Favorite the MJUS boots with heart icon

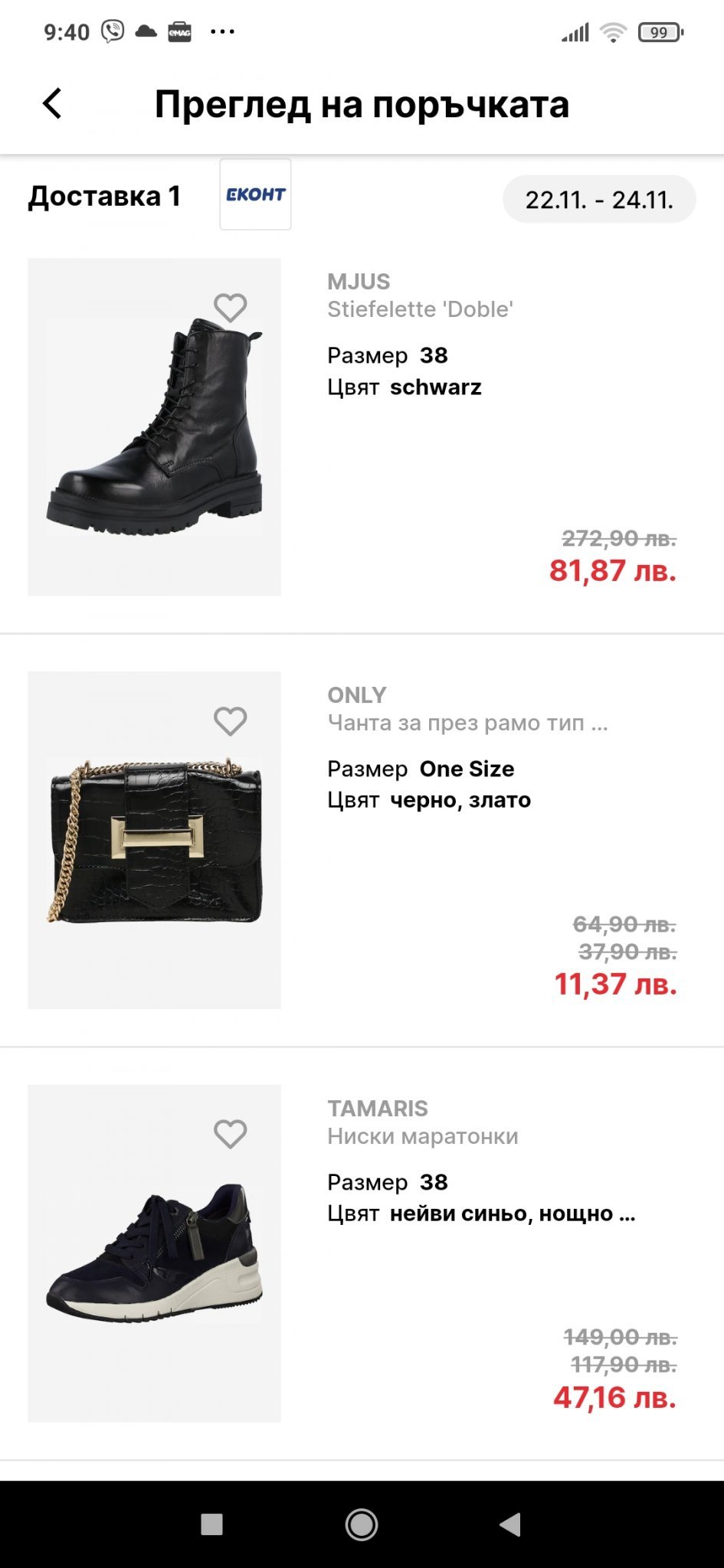coord(230,308)
